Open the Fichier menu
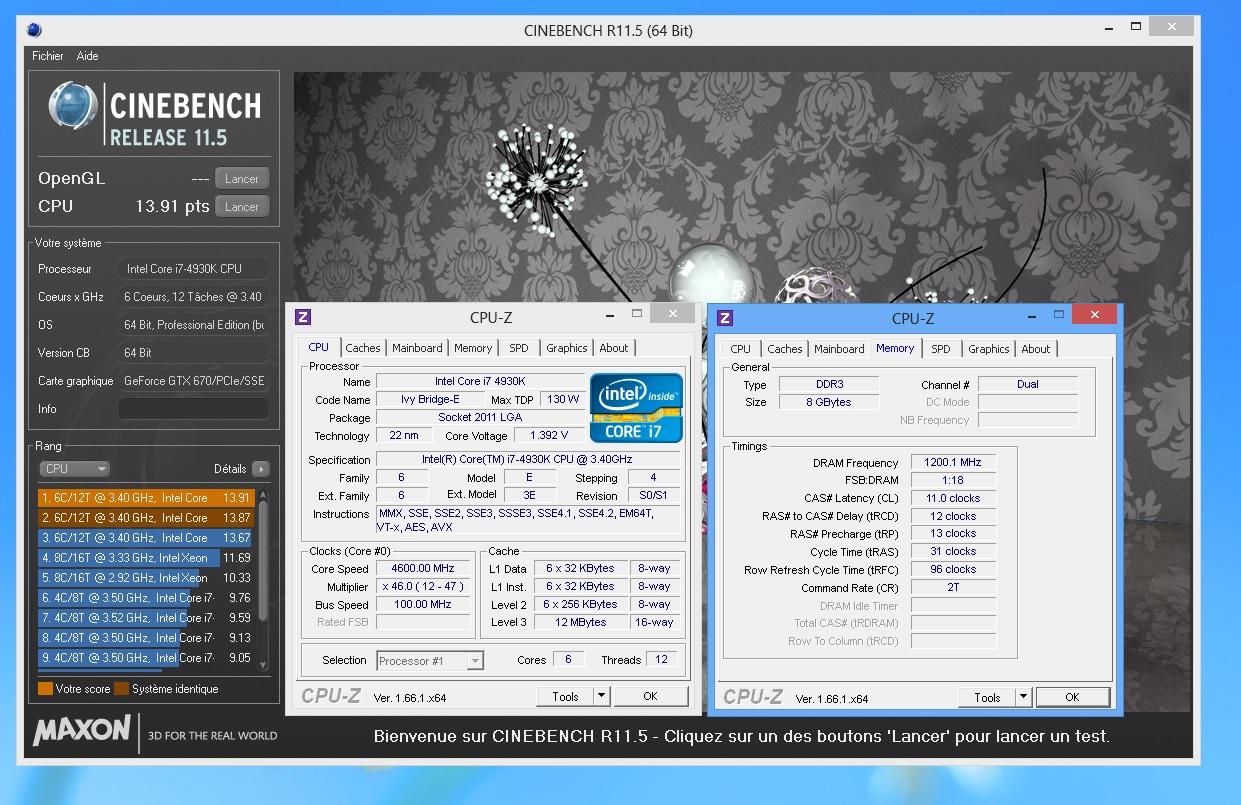Image resolution: width=1241 pixels, height=805 pixels. point(48,56)
